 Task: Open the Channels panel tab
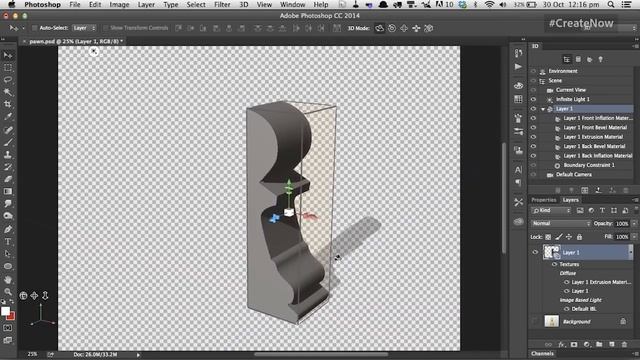tap(542, 353)
